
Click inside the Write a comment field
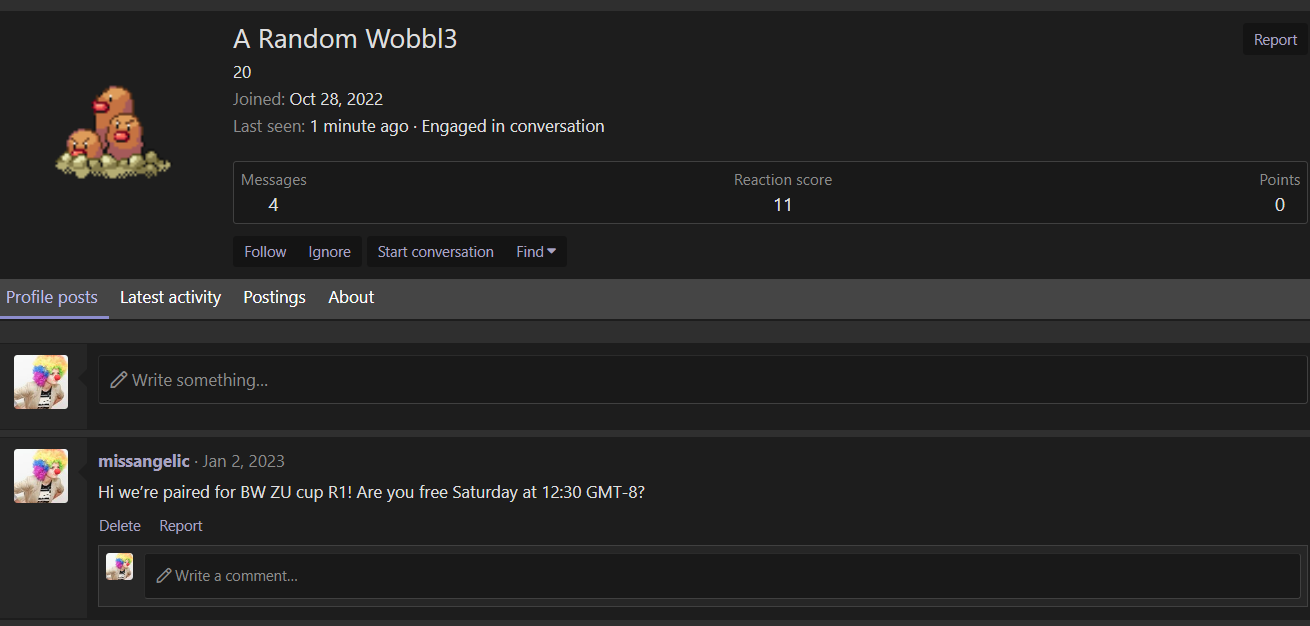pos(400,575)
